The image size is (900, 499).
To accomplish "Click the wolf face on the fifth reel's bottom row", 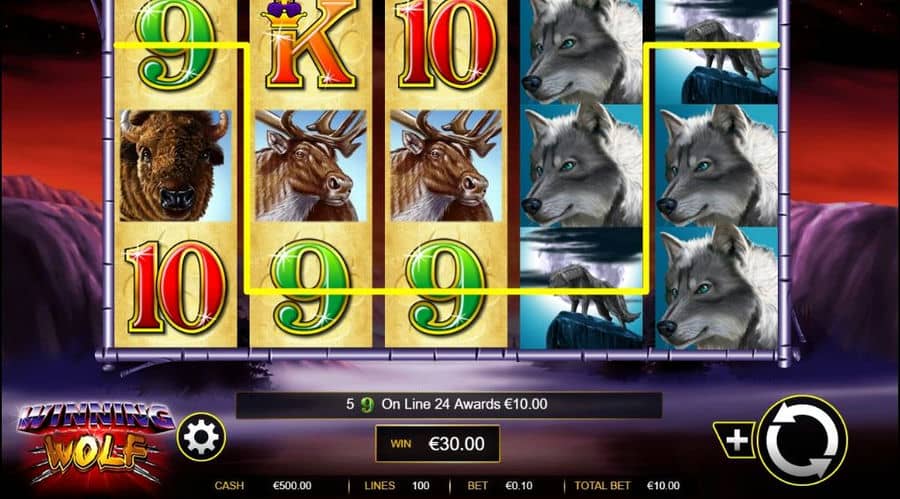I will tap(716, 288).
